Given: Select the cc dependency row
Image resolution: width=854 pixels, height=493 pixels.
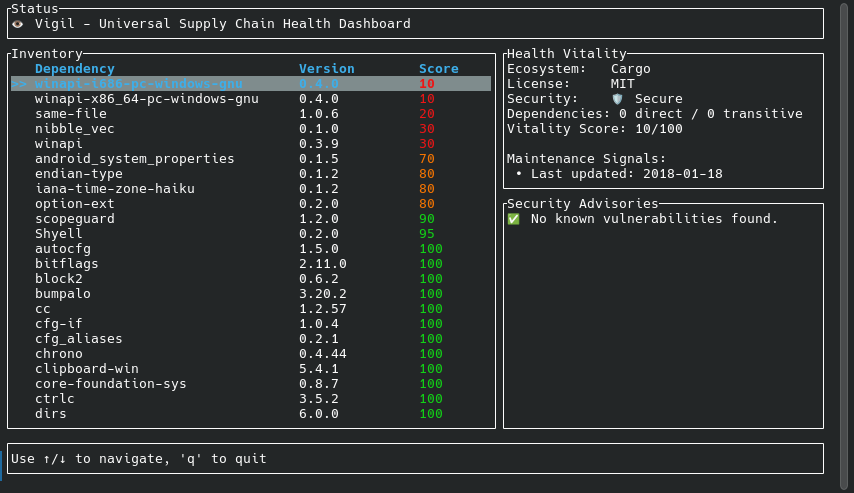Looking at the screenshot, I should coord(251,309).
